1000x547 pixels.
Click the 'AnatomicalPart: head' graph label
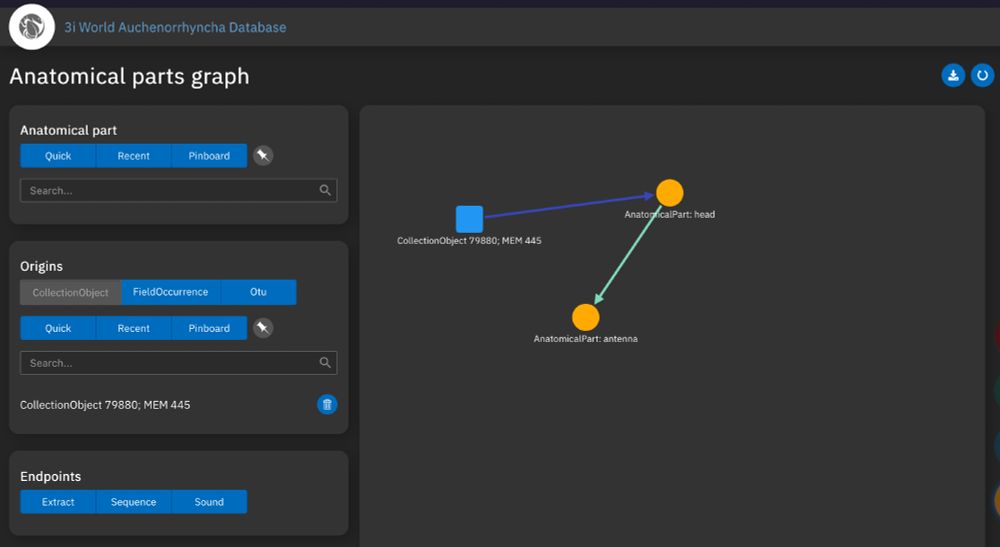670,214
